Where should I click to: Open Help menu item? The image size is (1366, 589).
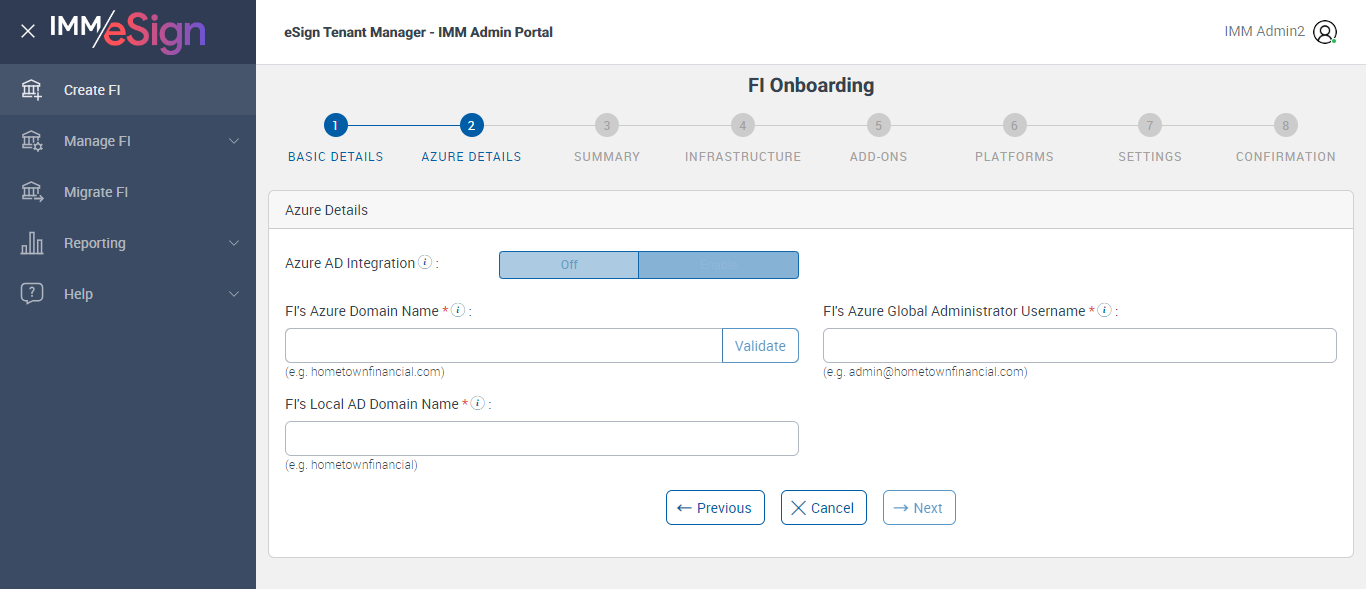pyautogui.click(x=128, y=294)
